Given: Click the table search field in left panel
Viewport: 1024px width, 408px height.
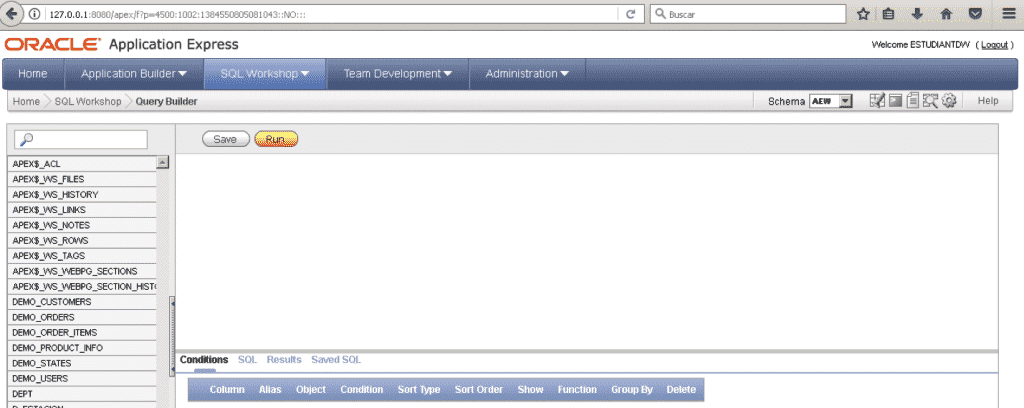Looking at the screenshot, I should click(x=81, y=140).
